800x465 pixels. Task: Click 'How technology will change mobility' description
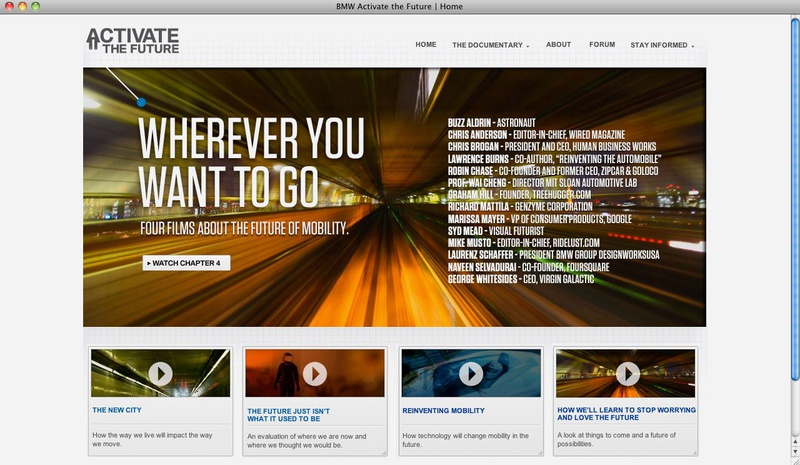point(465,440)
